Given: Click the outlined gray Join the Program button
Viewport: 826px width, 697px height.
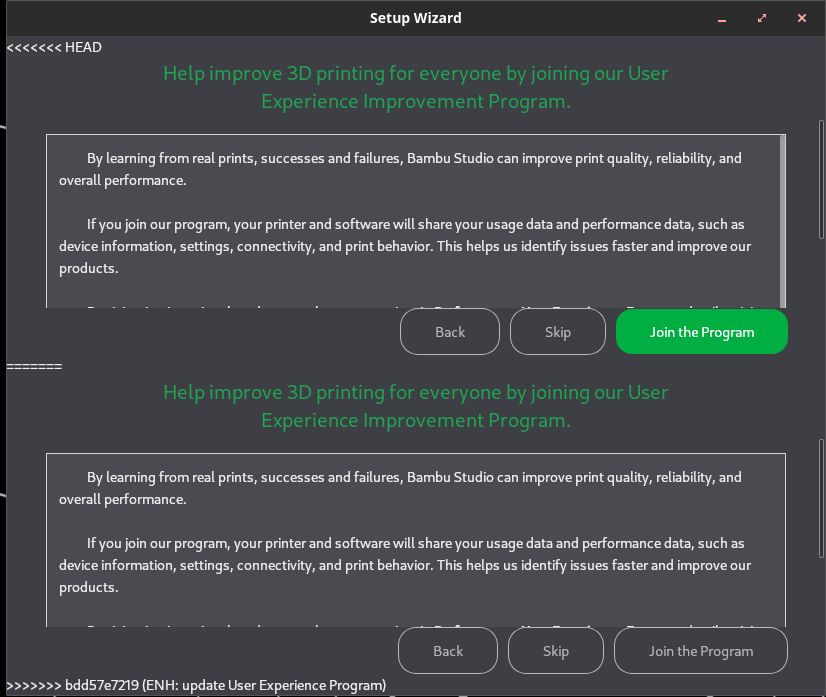Looking at the screenshot, I should pos(700,651).
